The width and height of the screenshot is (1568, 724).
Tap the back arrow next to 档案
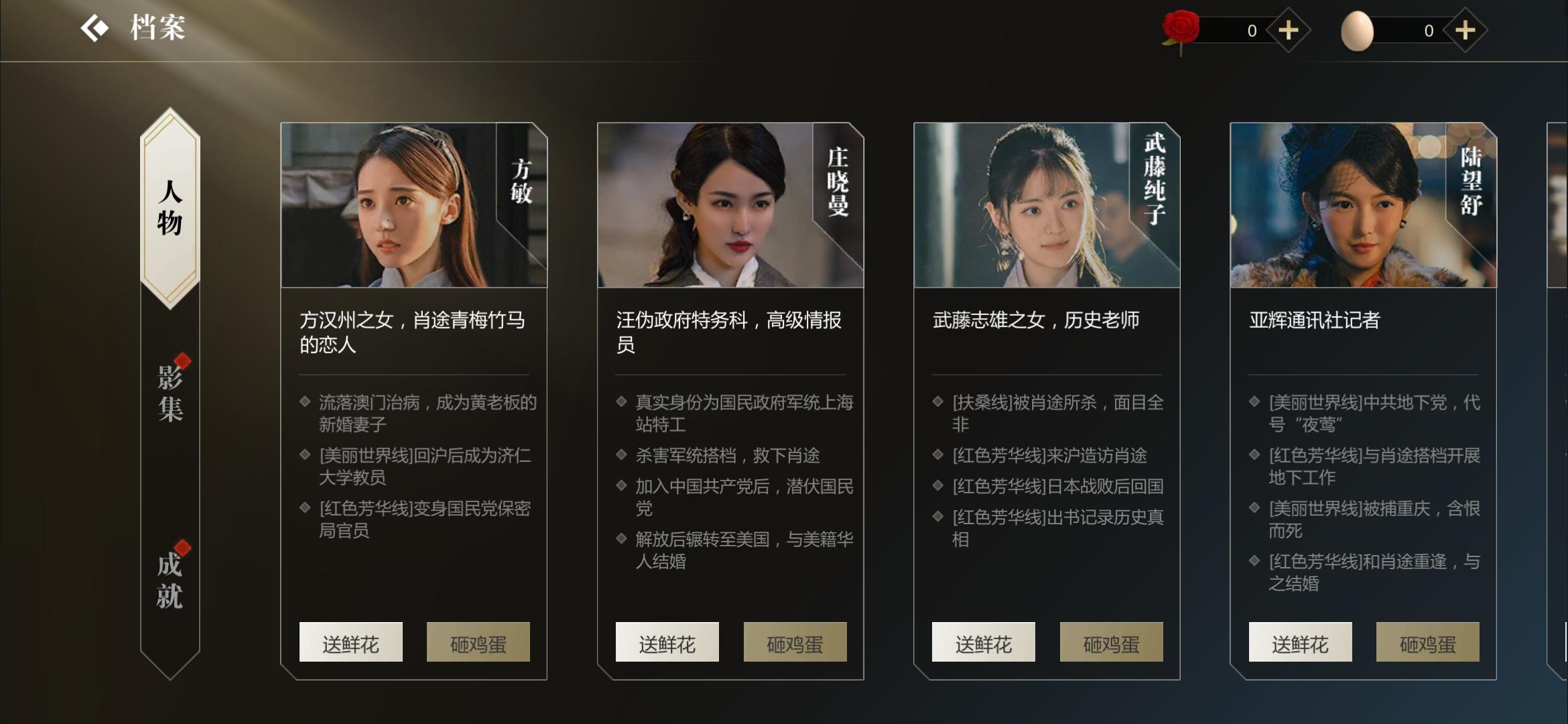point(94,29)
